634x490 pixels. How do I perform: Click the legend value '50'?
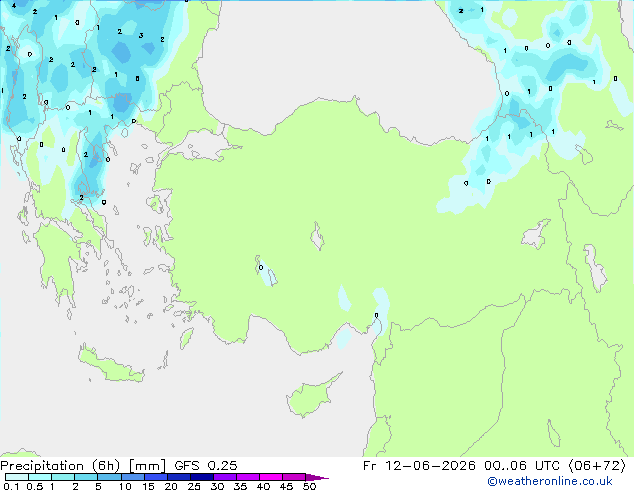point(309,486)
